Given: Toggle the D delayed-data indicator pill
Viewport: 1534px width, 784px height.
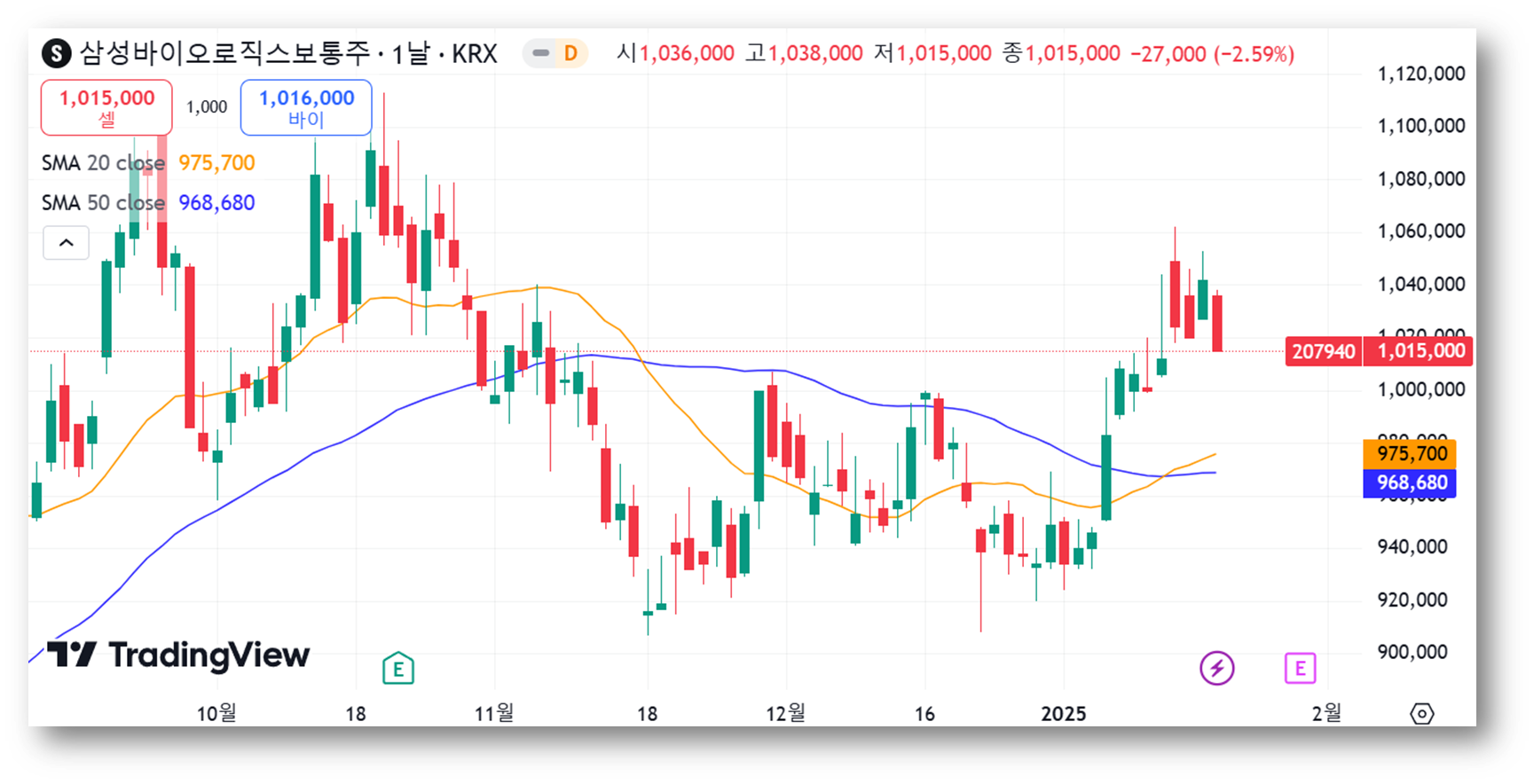Looking at the screenshot, I should coord(555,53).
